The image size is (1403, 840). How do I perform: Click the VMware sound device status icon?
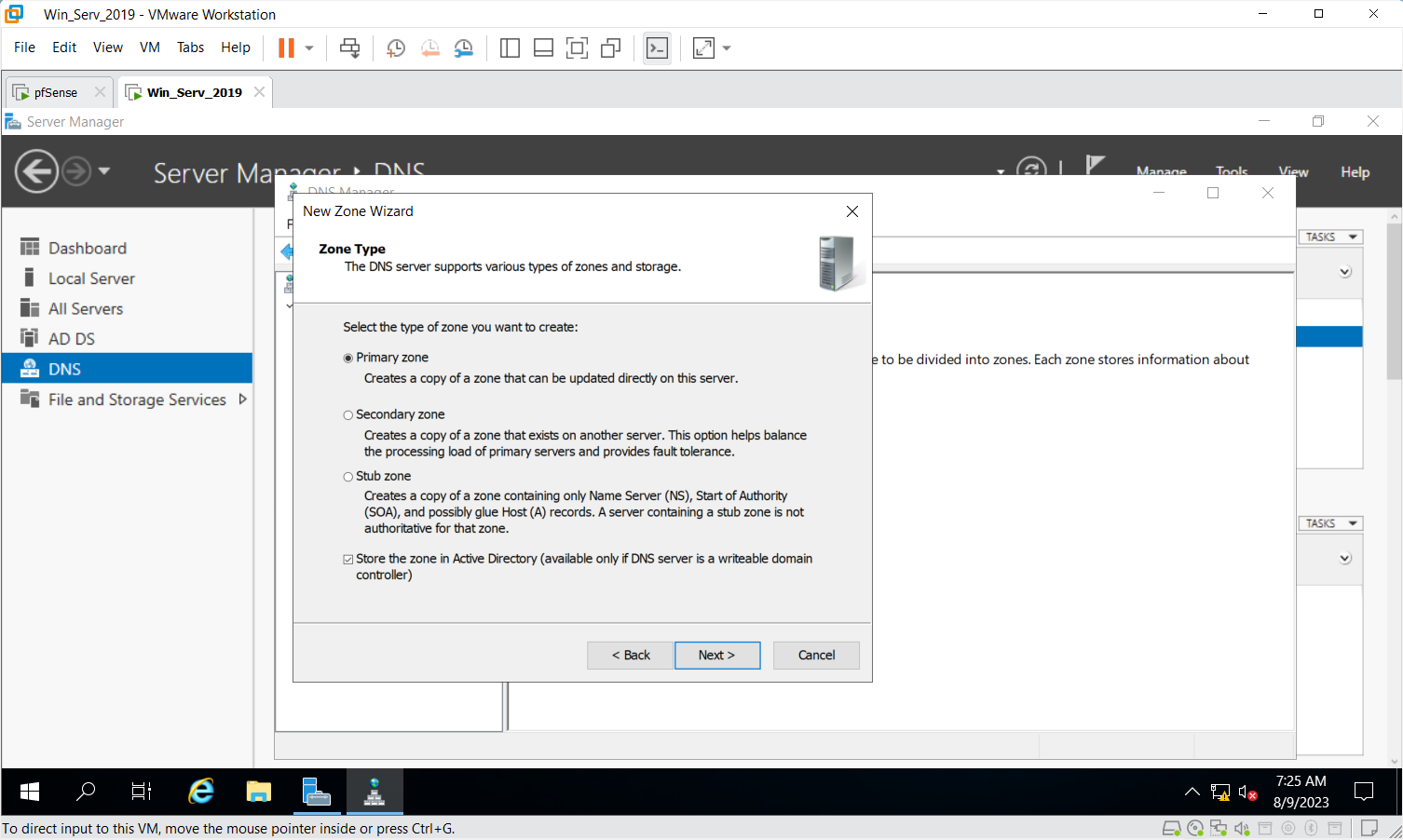(x=1241, y=828)
